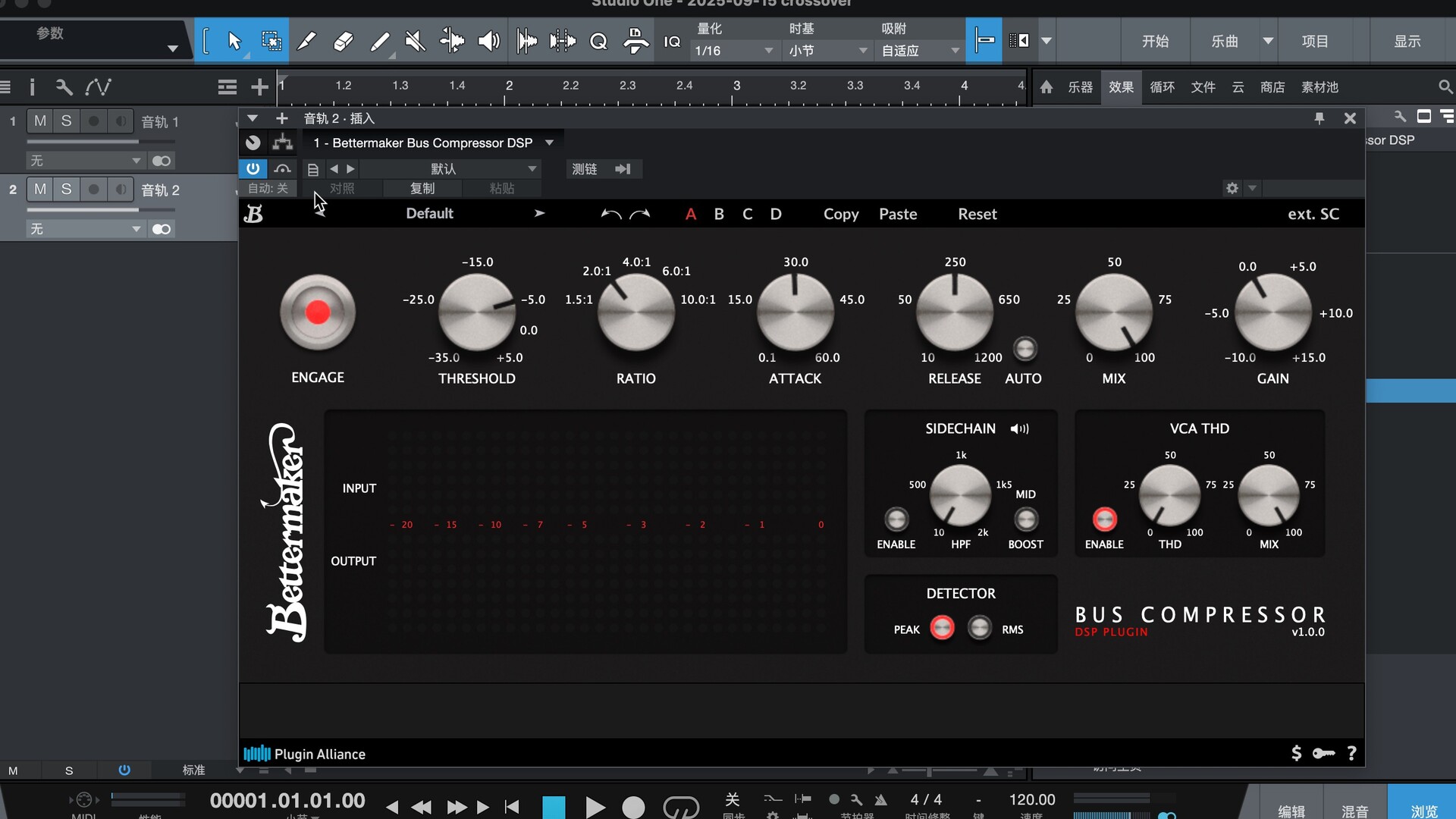Select the Listen speaker tool

pos(488,41)
